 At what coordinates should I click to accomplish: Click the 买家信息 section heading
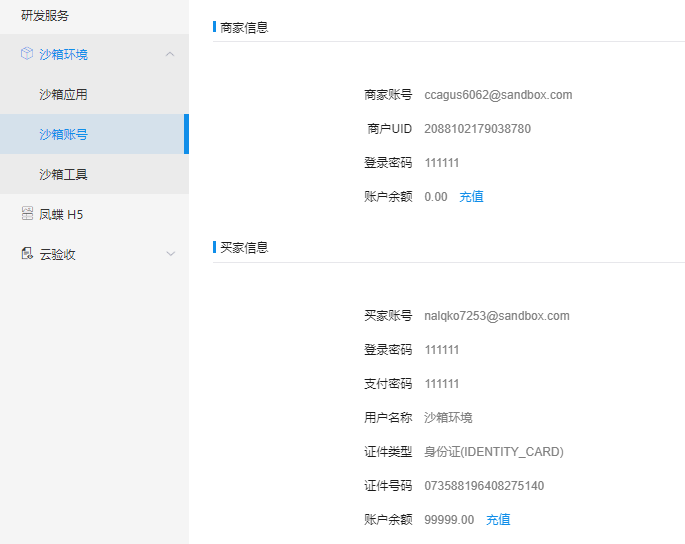244,248
